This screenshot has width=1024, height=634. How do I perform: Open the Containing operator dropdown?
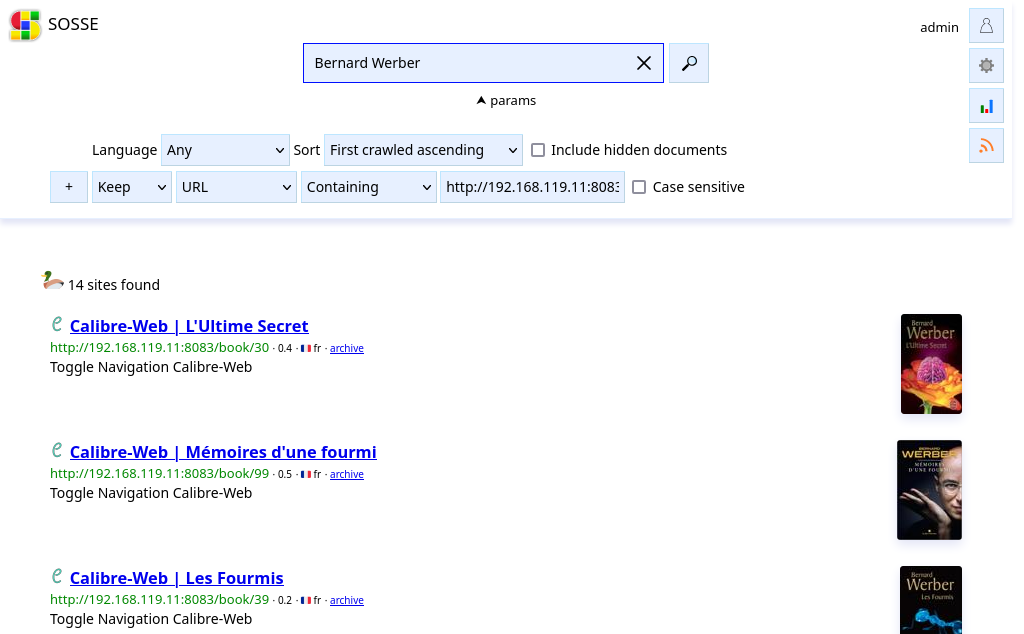pos(369,187)
